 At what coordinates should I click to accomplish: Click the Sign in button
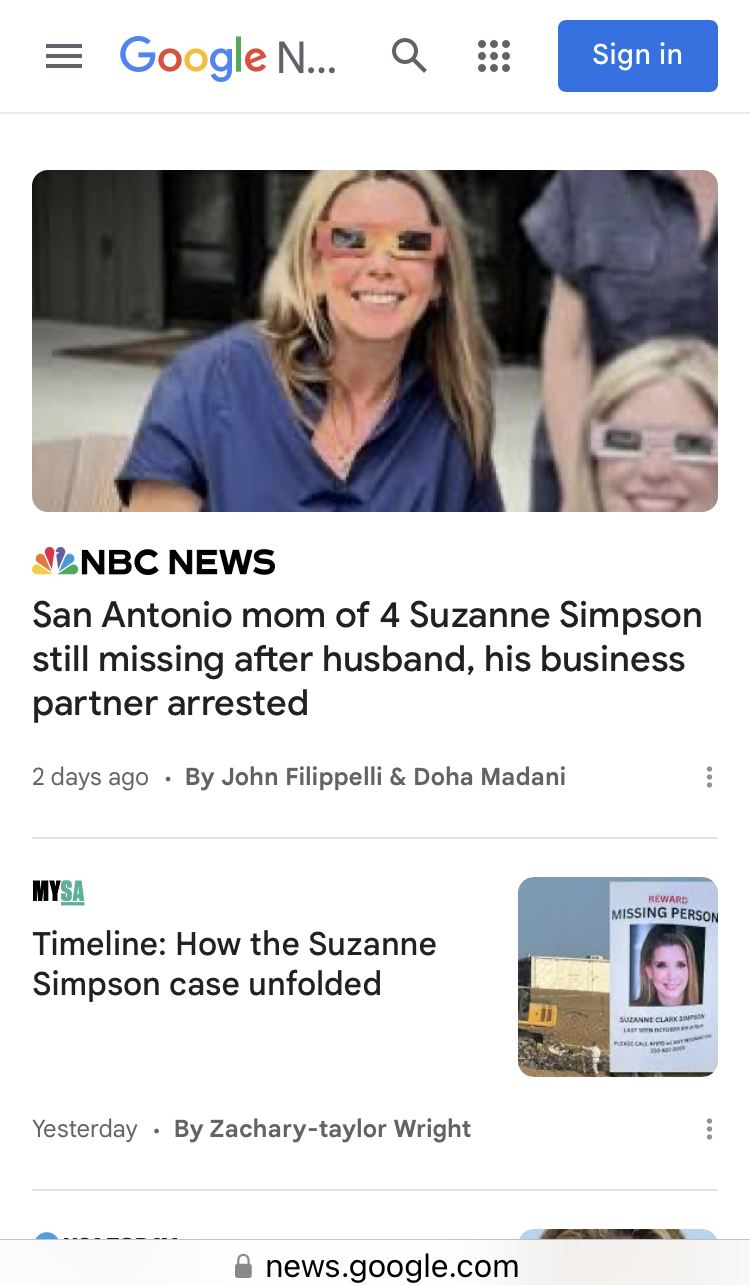(637, 56)
